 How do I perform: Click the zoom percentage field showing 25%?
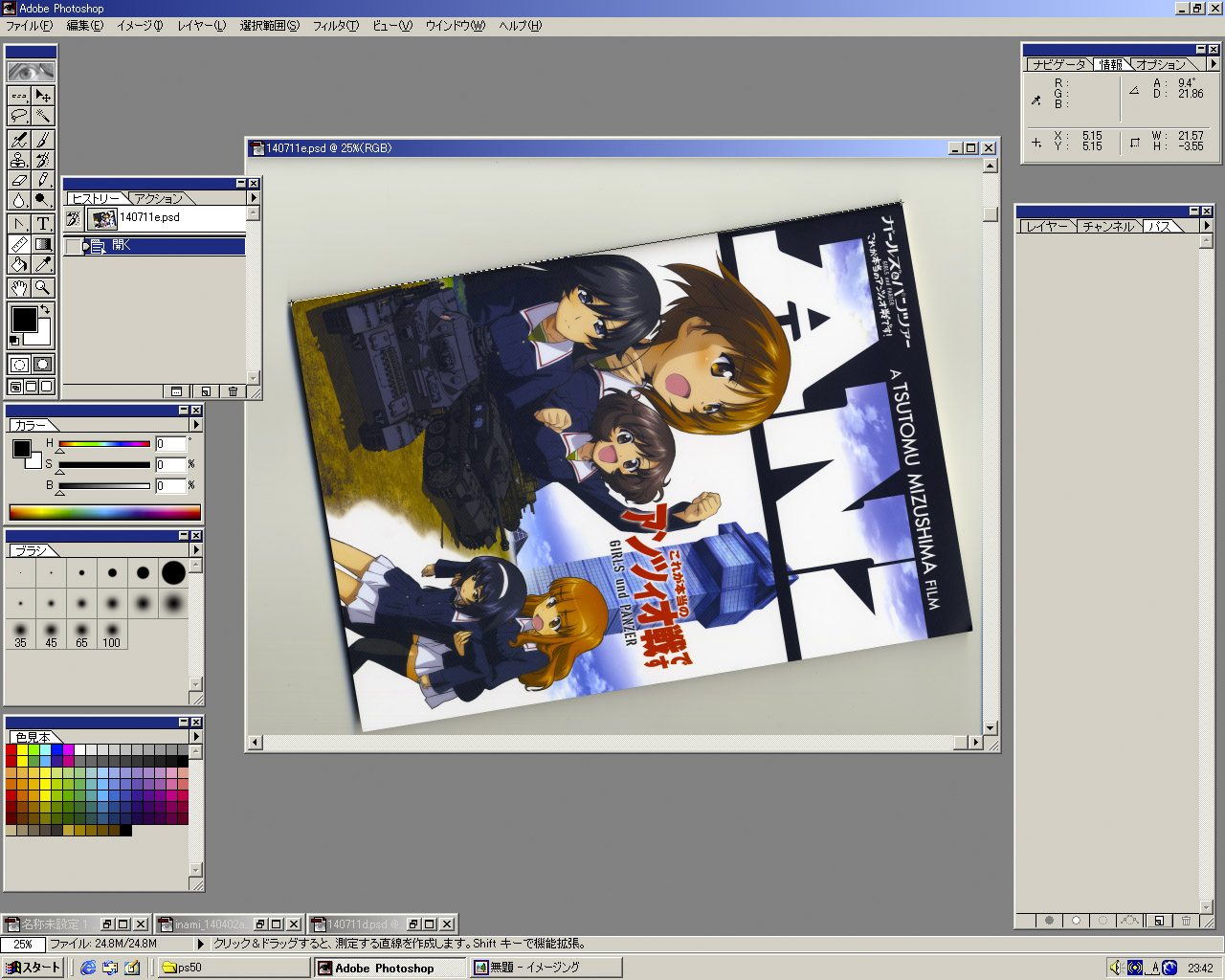click(x=23, y=945)
